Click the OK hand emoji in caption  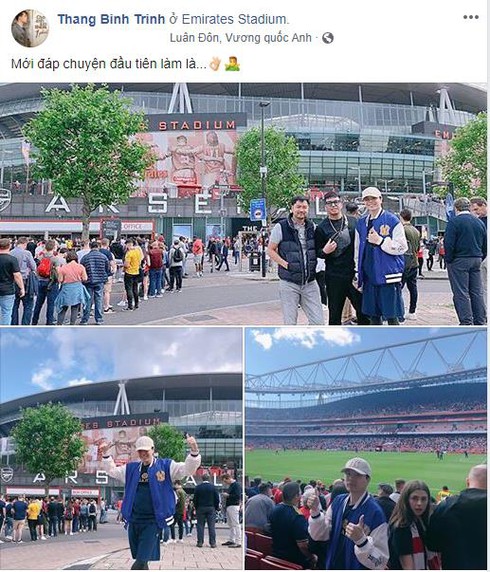pos(215,64)
